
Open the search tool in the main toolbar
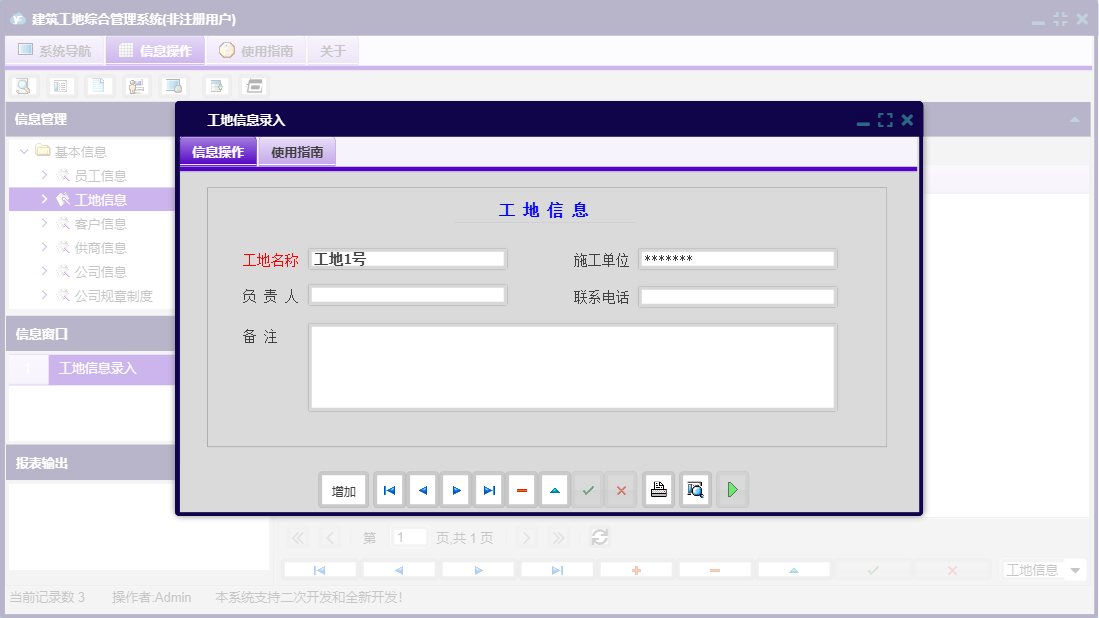pos(22,86)
